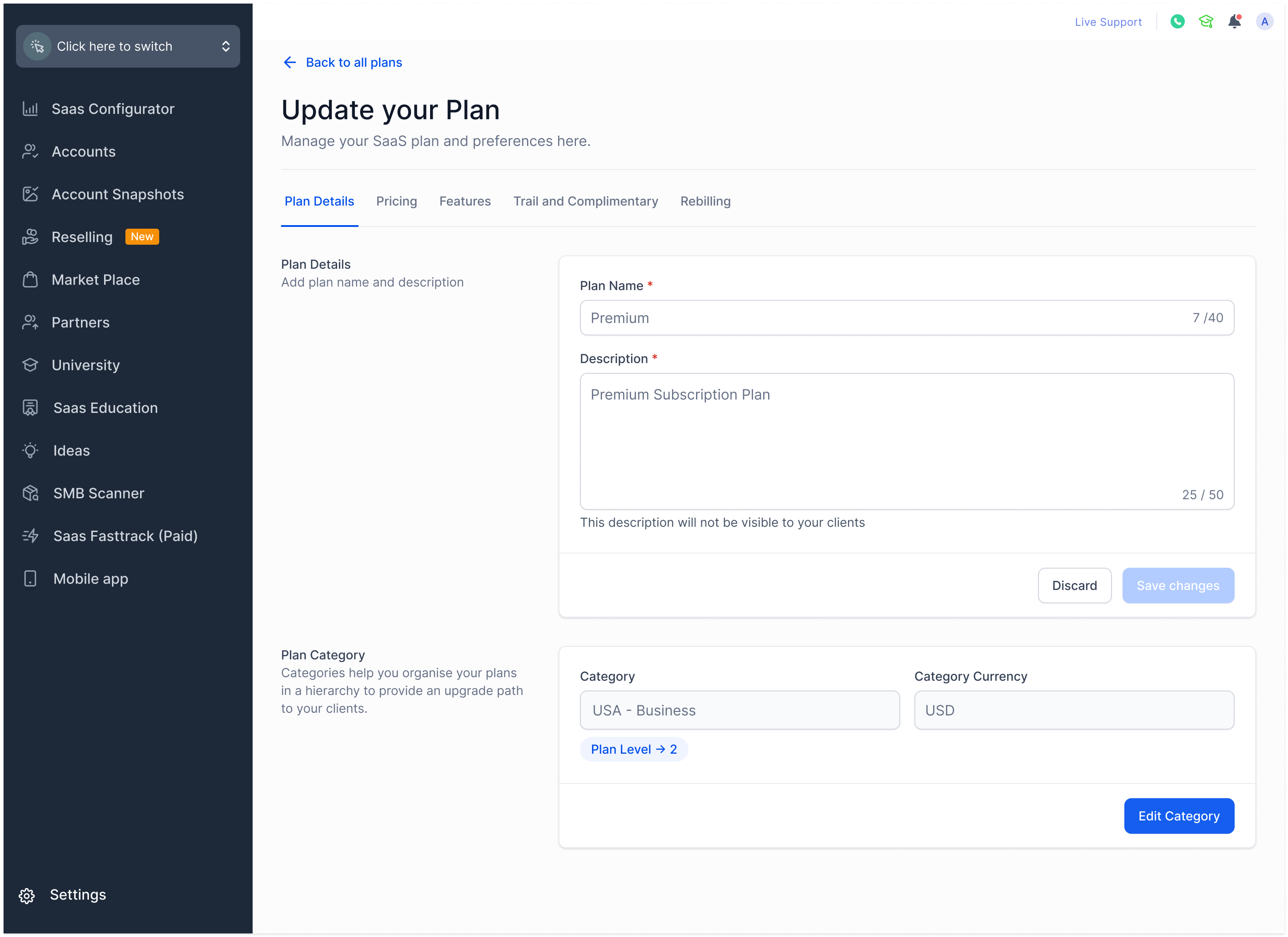Click the user avatar icon
Viewport: 1288px width, 937px height.
coord(1264,22)
